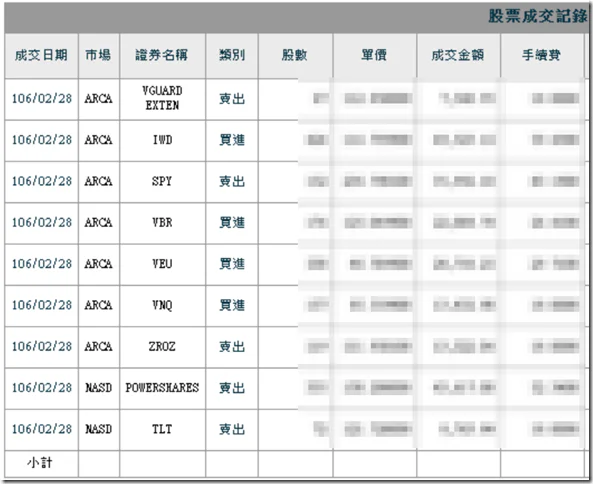Click the 賣出 cell in the SPY row

pyautogui.click(x=232, y=181)
